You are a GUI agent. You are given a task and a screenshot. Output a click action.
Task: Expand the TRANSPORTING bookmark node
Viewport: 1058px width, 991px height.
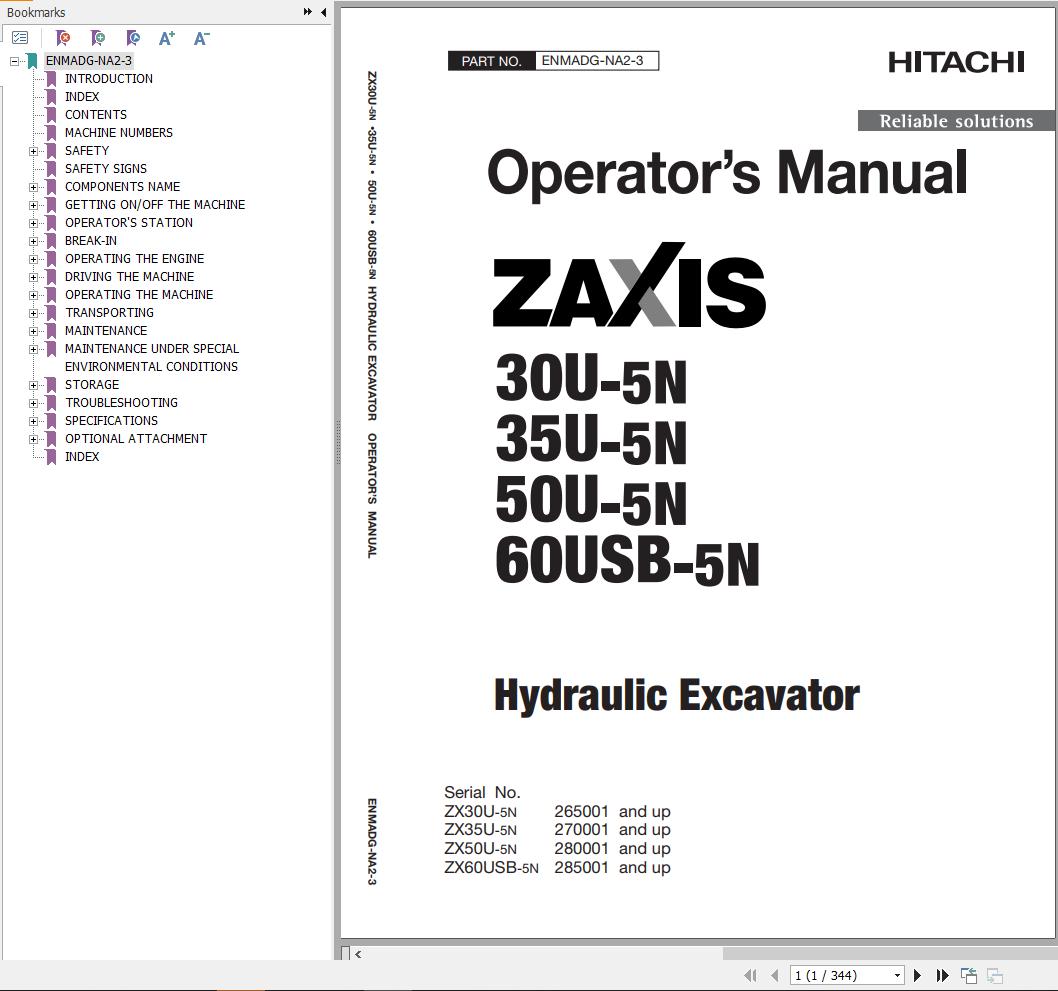pyautogui.click(x=33, y=313)
